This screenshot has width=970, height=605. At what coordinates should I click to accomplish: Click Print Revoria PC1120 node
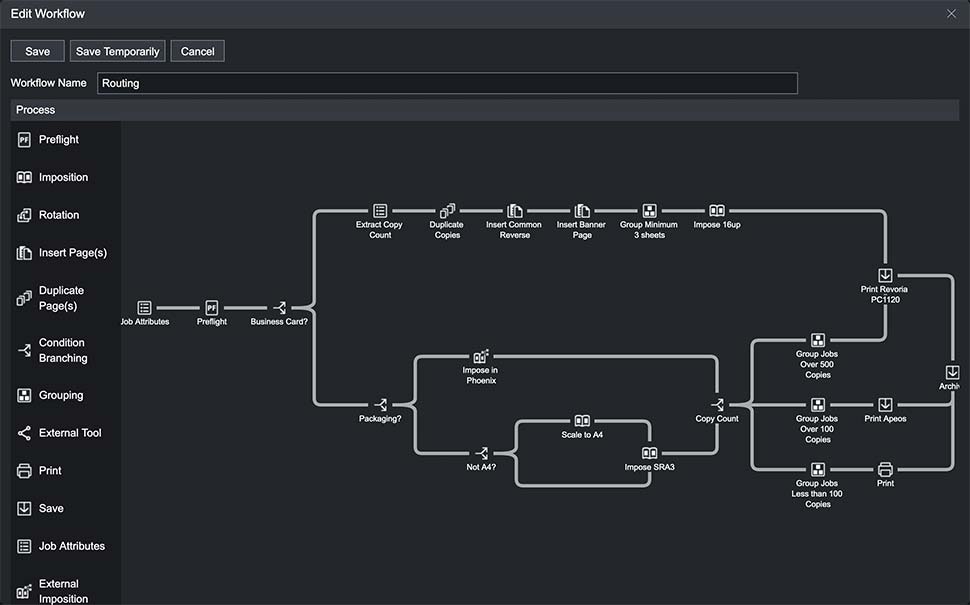coord(885,275)
